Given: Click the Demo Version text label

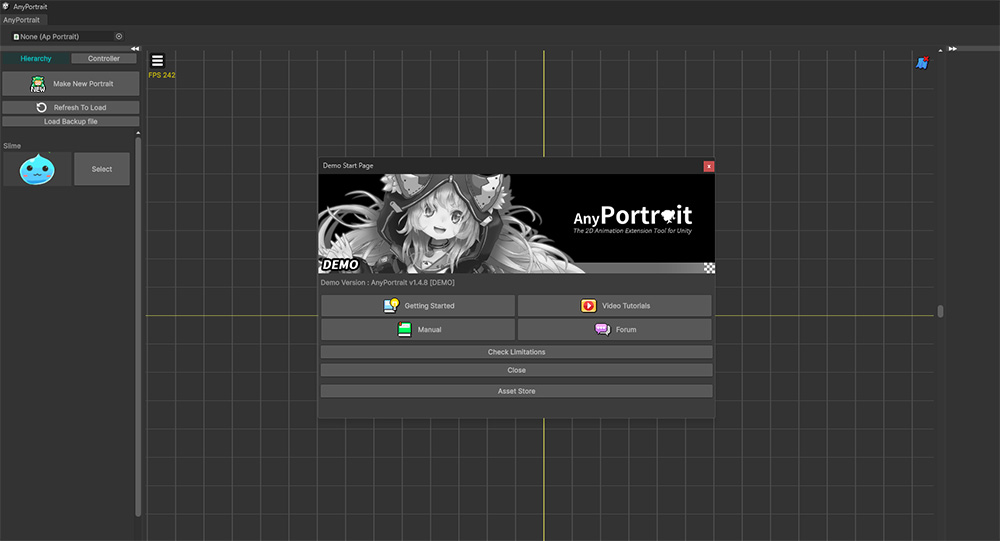Looking at the screenshot, I should click(388, 283).
